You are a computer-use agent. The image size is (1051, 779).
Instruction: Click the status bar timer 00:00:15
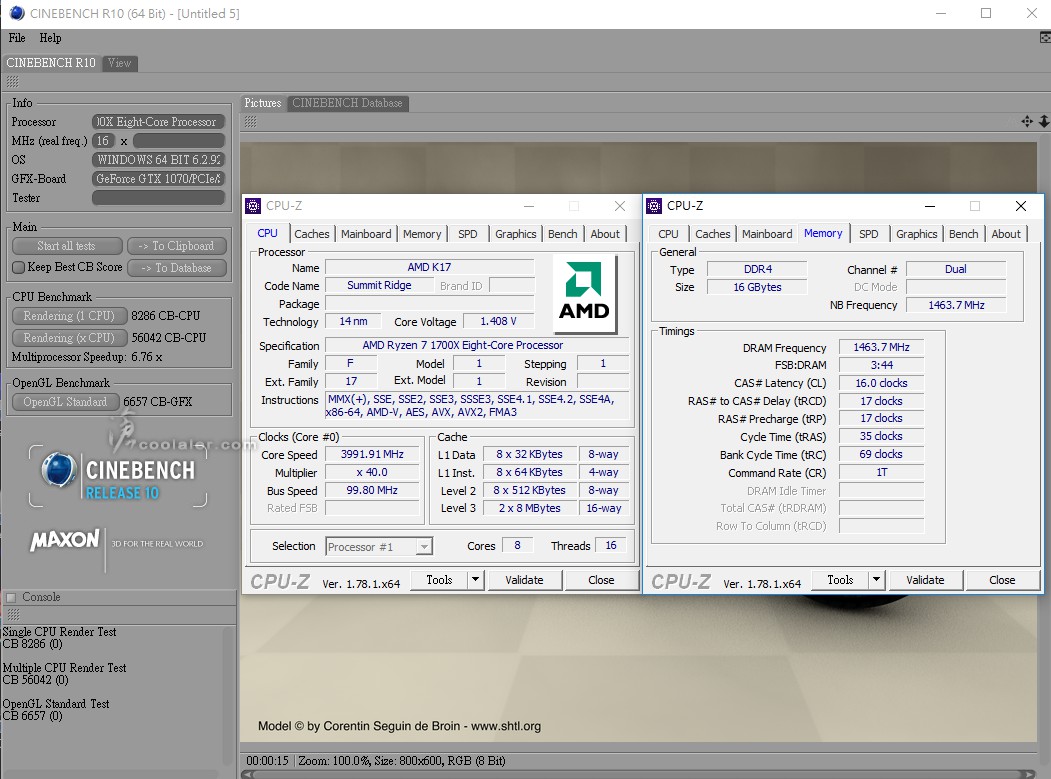point(267,761)
